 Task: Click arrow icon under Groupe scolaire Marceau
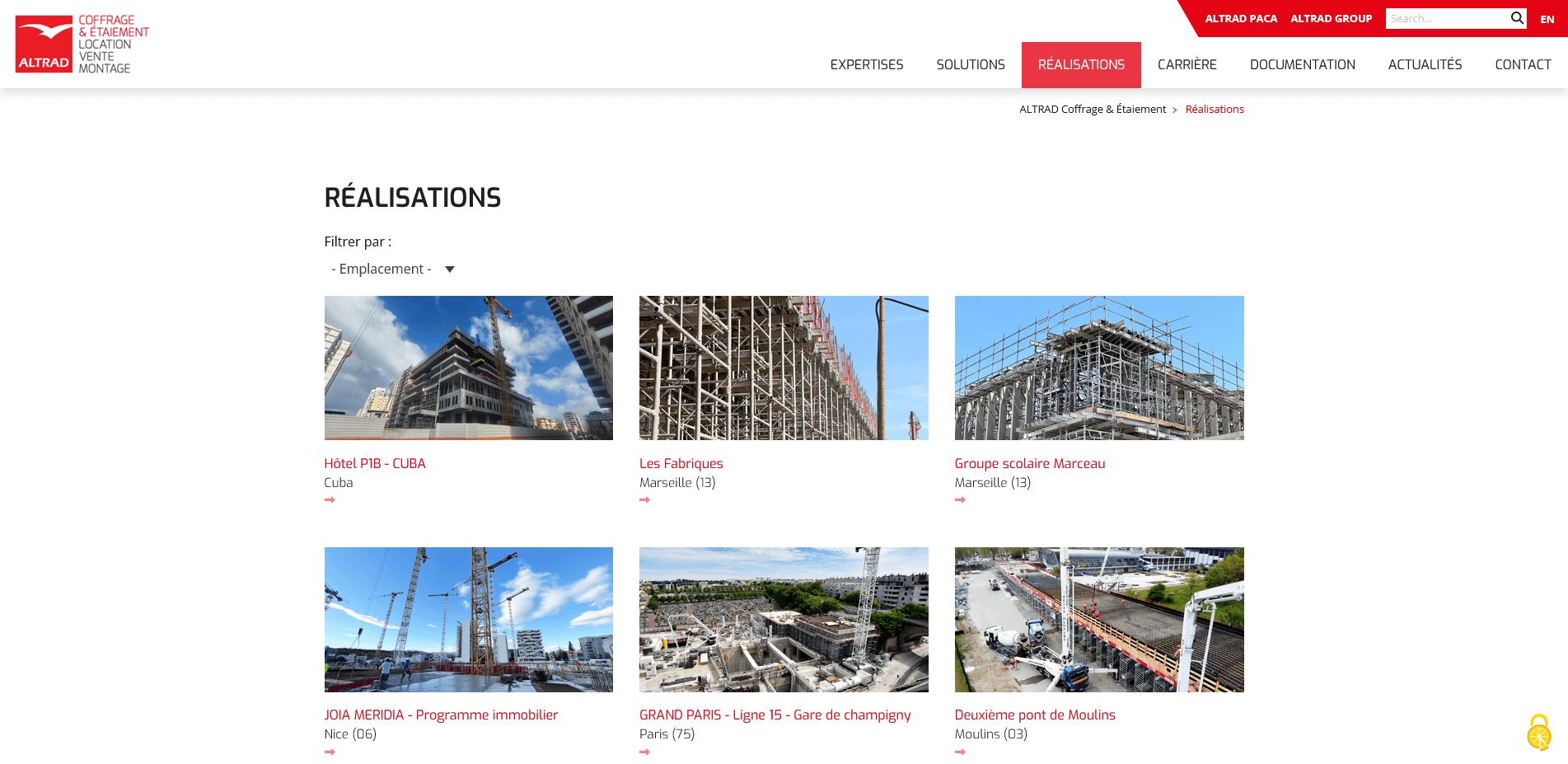960,500
